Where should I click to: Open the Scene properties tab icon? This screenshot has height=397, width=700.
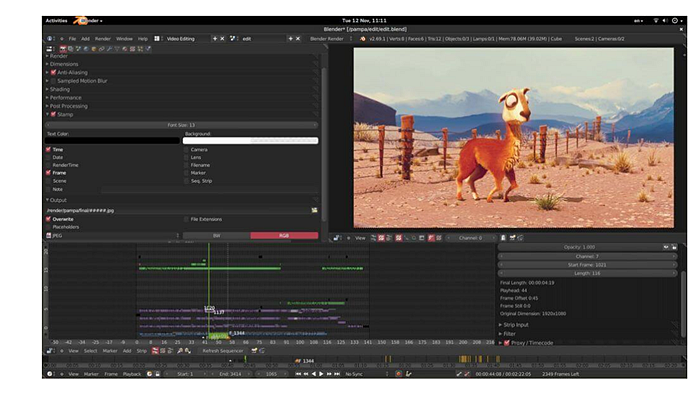(78, 49)
